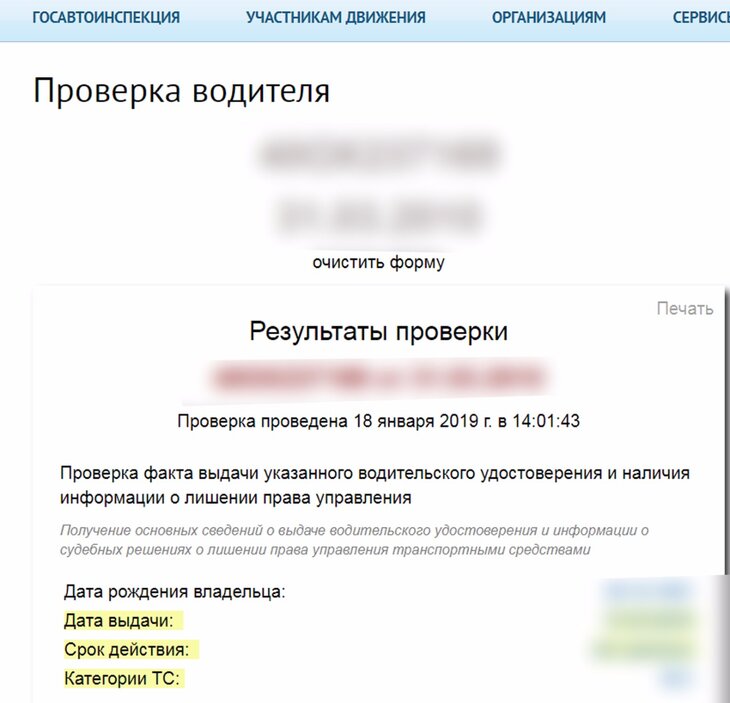Click the blurred red result number line
730x703 pixels.
click(x=378, y=378)
